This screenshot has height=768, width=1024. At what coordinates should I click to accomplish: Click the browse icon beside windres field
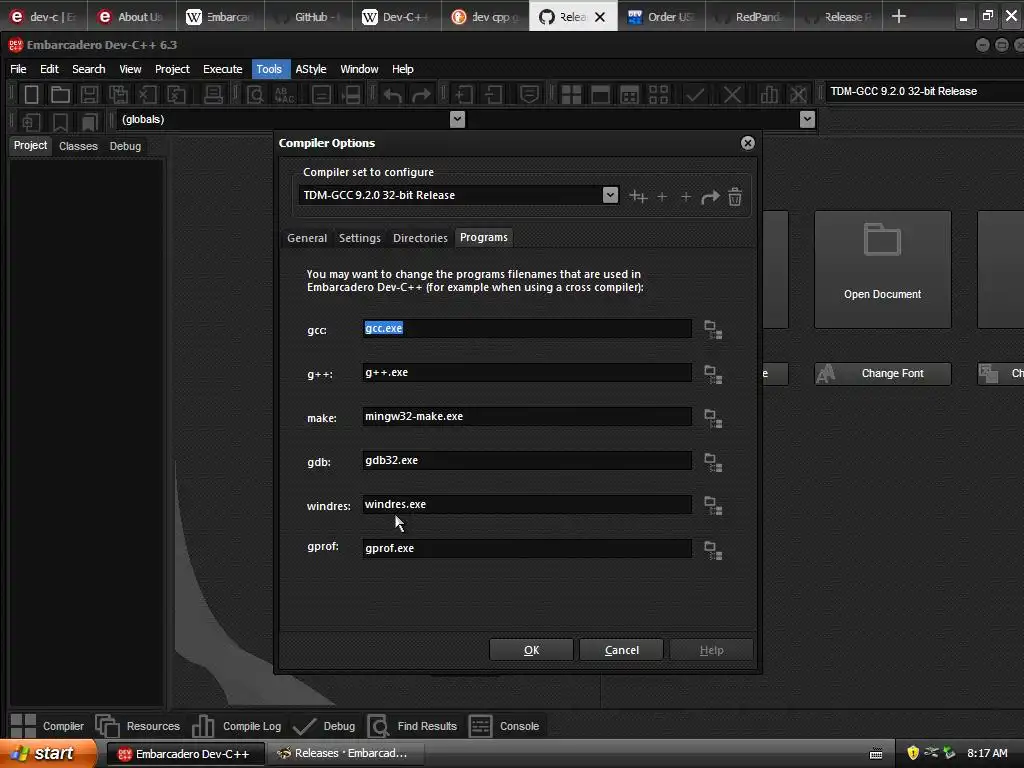point(712,505)
